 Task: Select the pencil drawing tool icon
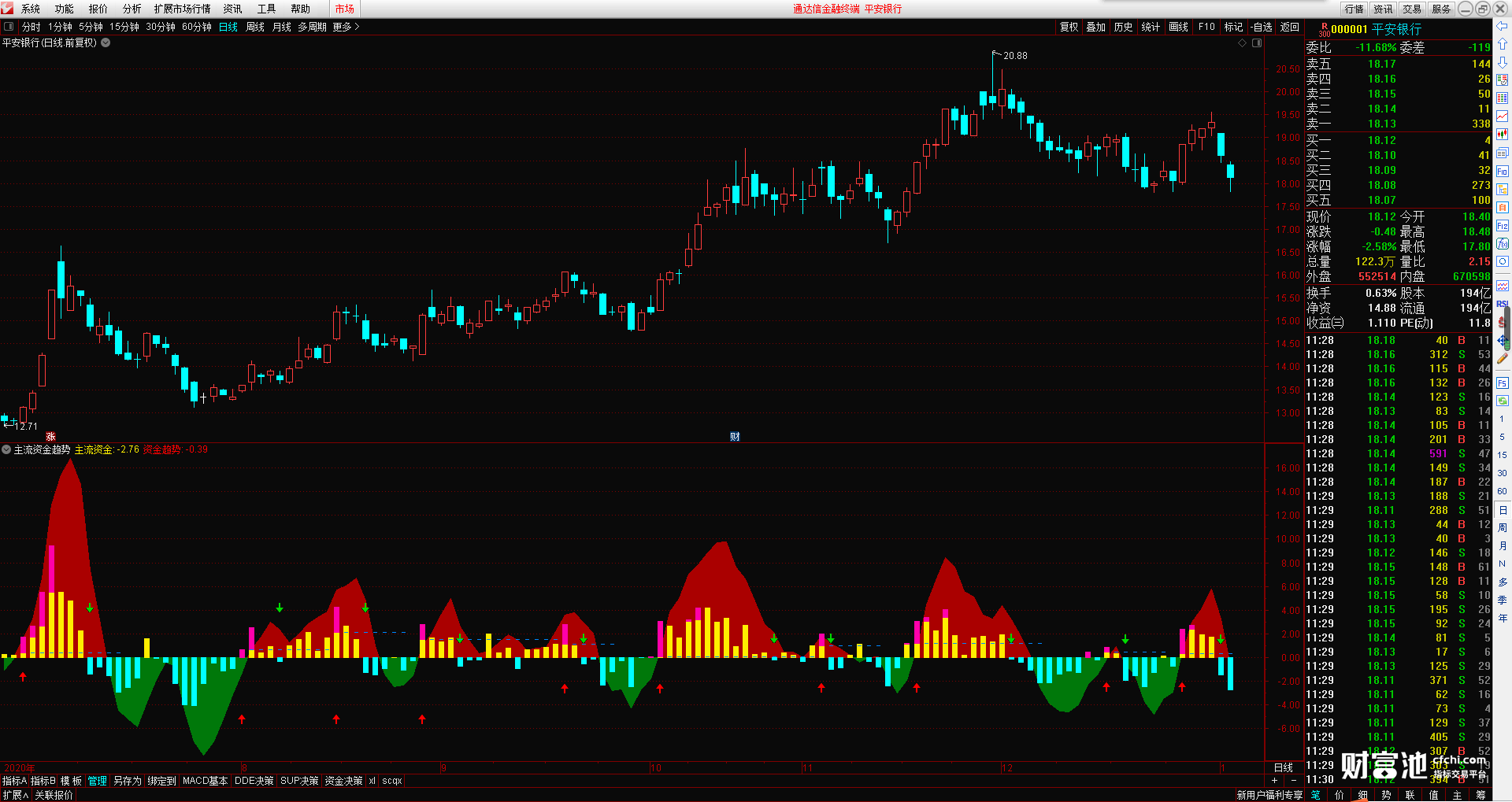point(1502,359)
